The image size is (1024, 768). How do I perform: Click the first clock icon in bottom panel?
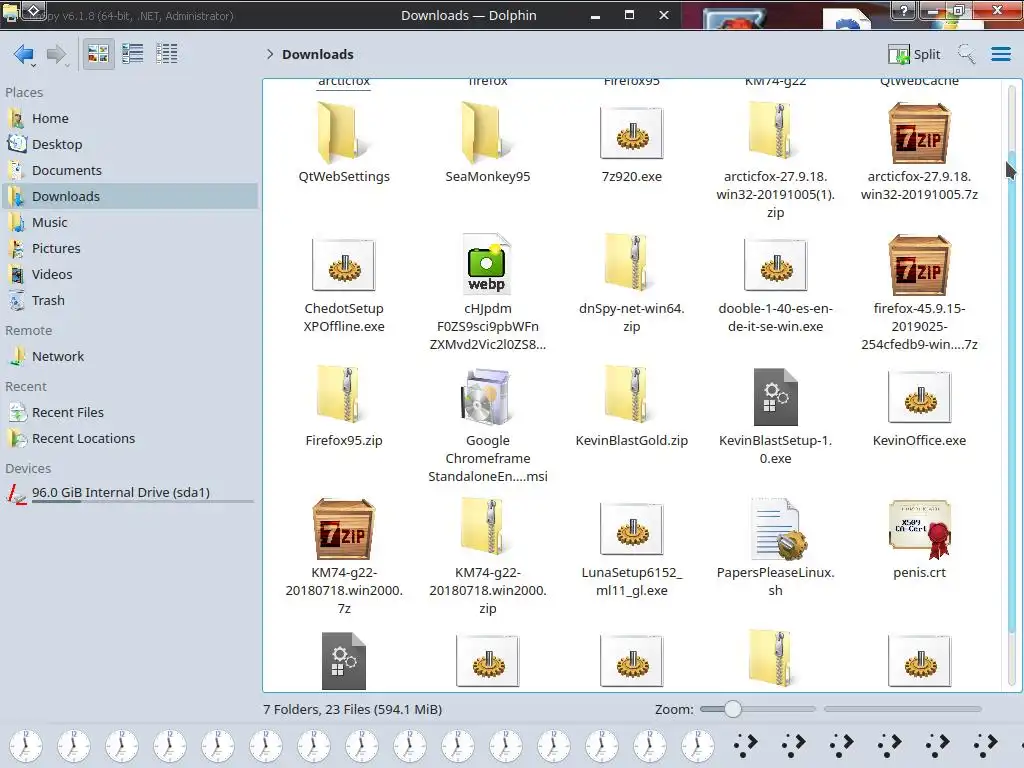point(26,744)
